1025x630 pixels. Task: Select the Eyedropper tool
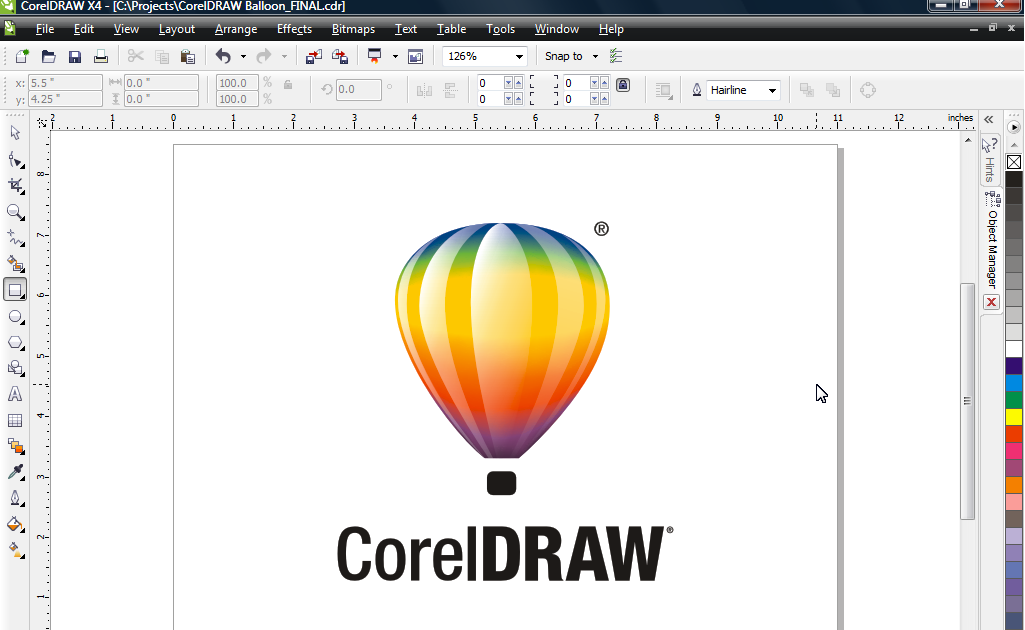(x=15, y=472)
